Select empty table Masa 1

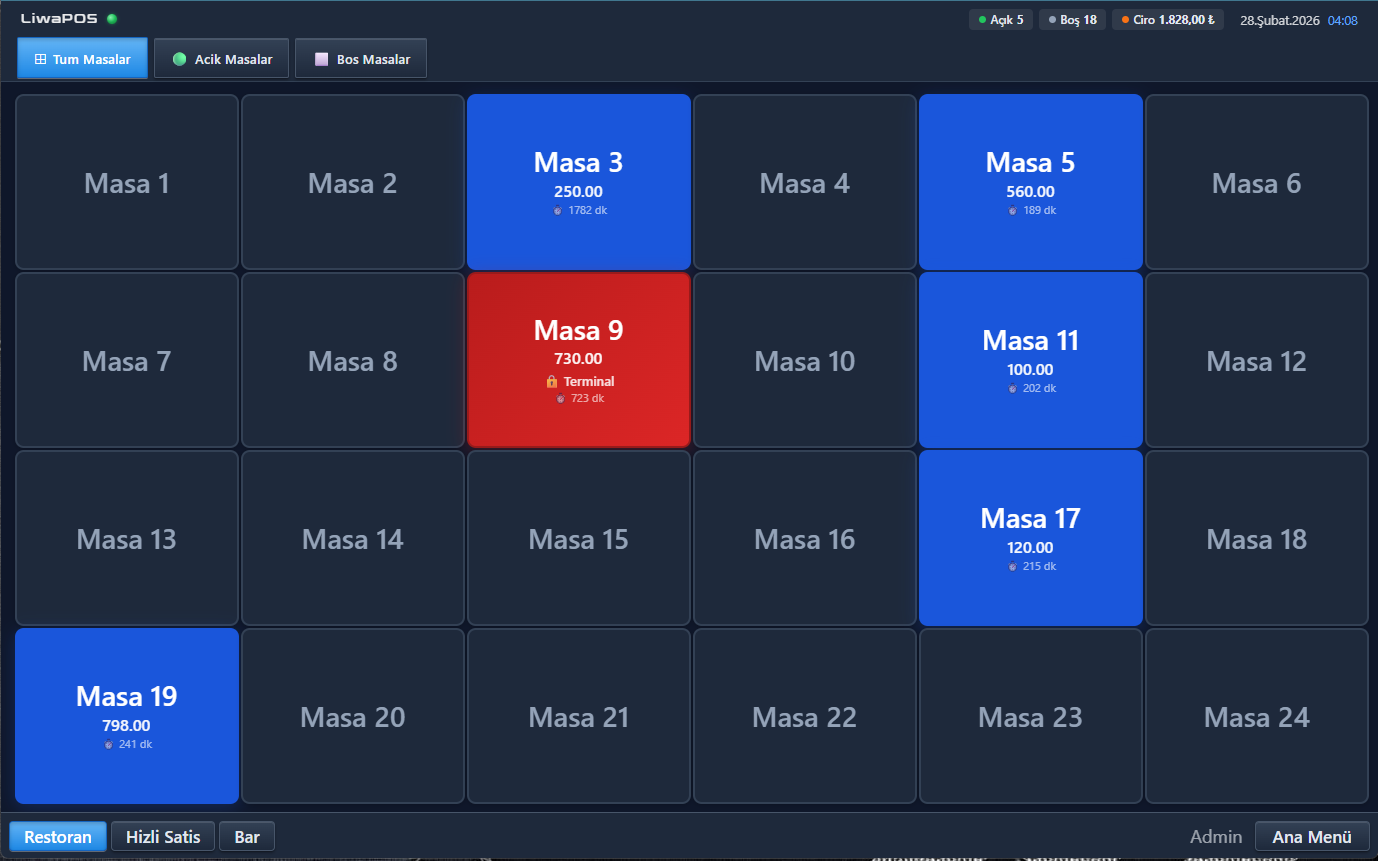point(127,182)
